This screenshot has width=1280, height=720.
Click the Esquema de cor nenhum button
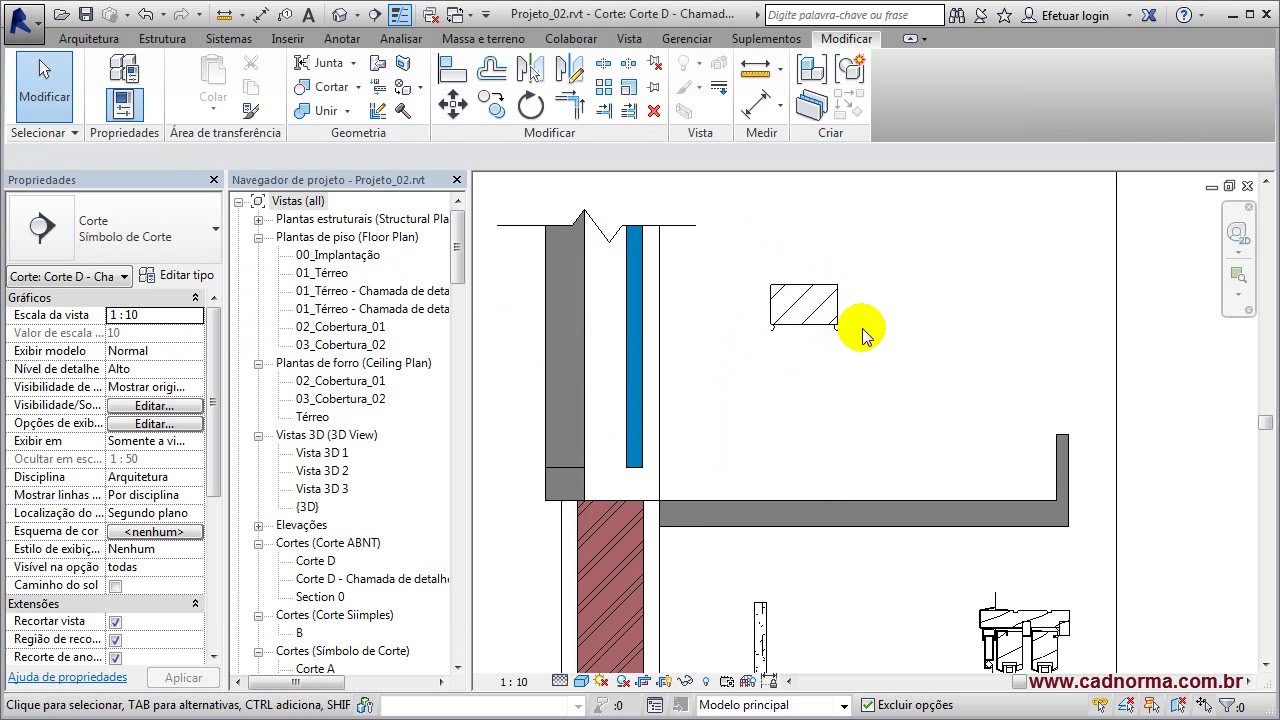click(154, 531)
